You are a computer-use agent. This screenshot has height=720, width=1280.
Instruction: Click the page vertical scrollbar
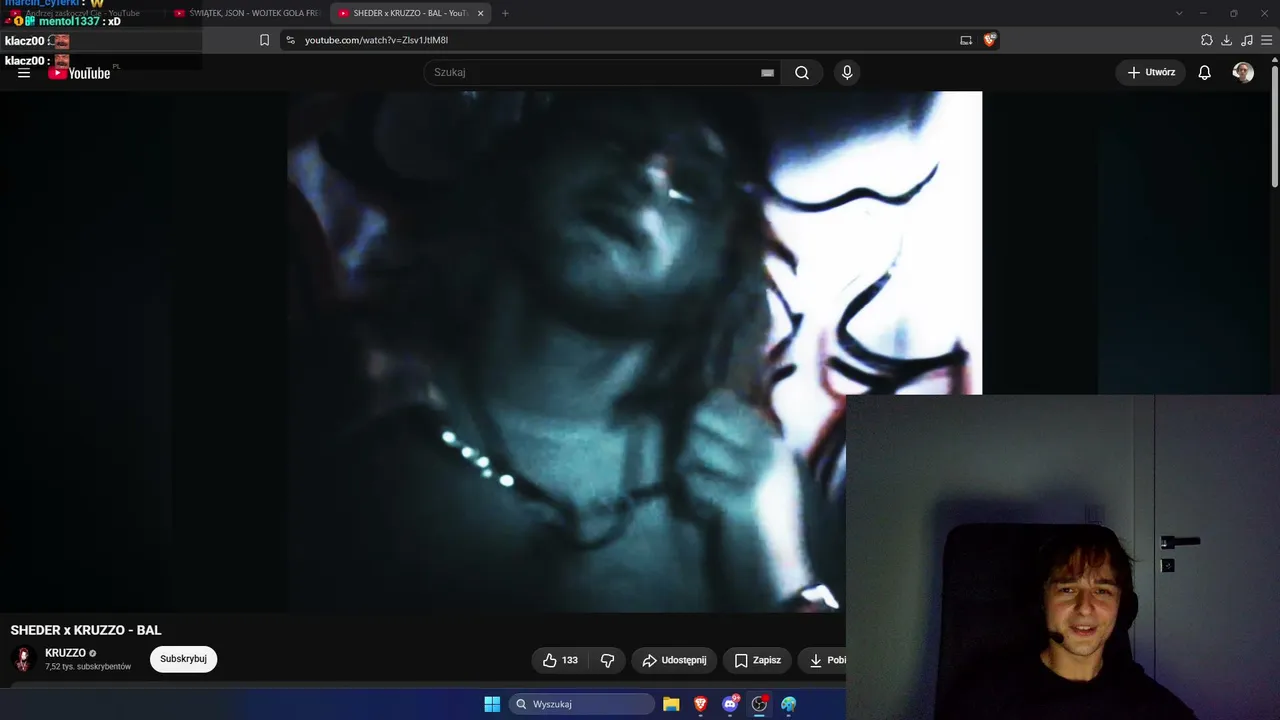[1275, 125]
